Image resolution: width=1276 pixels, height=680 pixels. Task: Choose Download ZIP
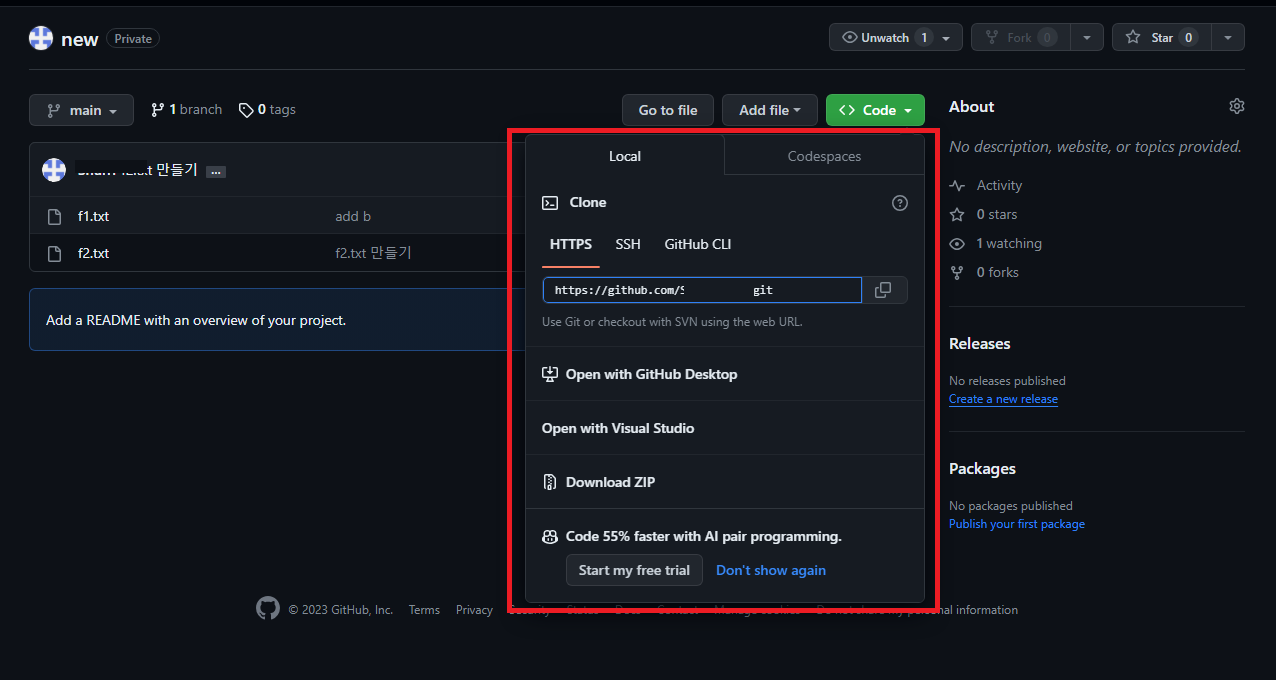tap(725, 482)
